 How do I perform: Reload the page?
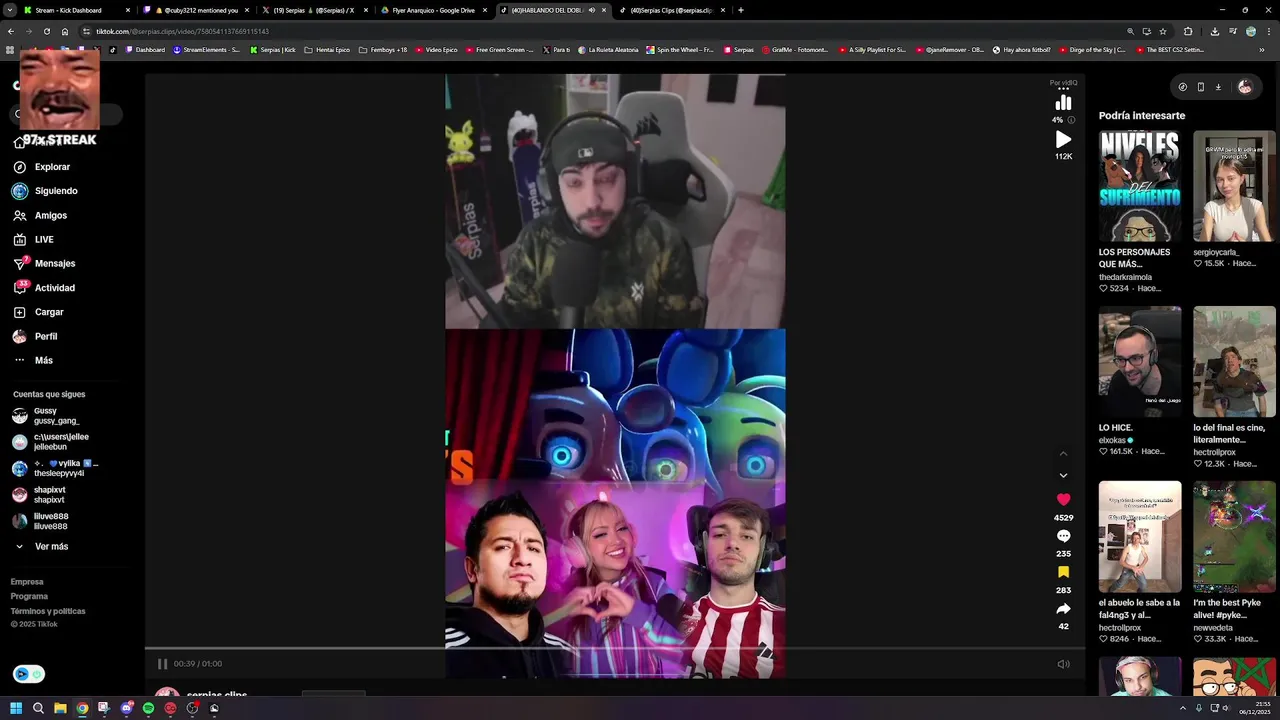coord(46,31)
